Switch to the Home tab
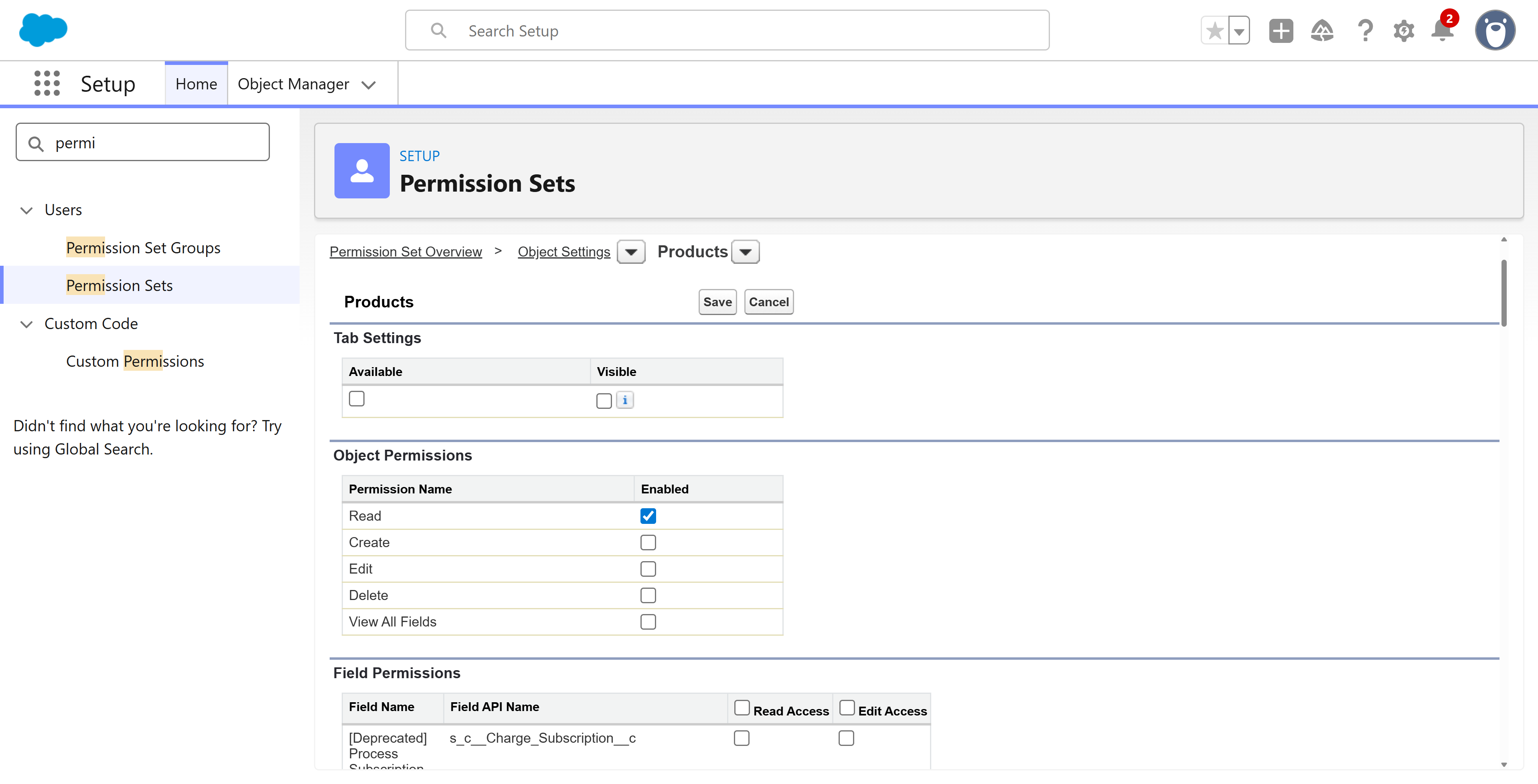This screenshot has width=1538, height=784. (x=196, y=83)
